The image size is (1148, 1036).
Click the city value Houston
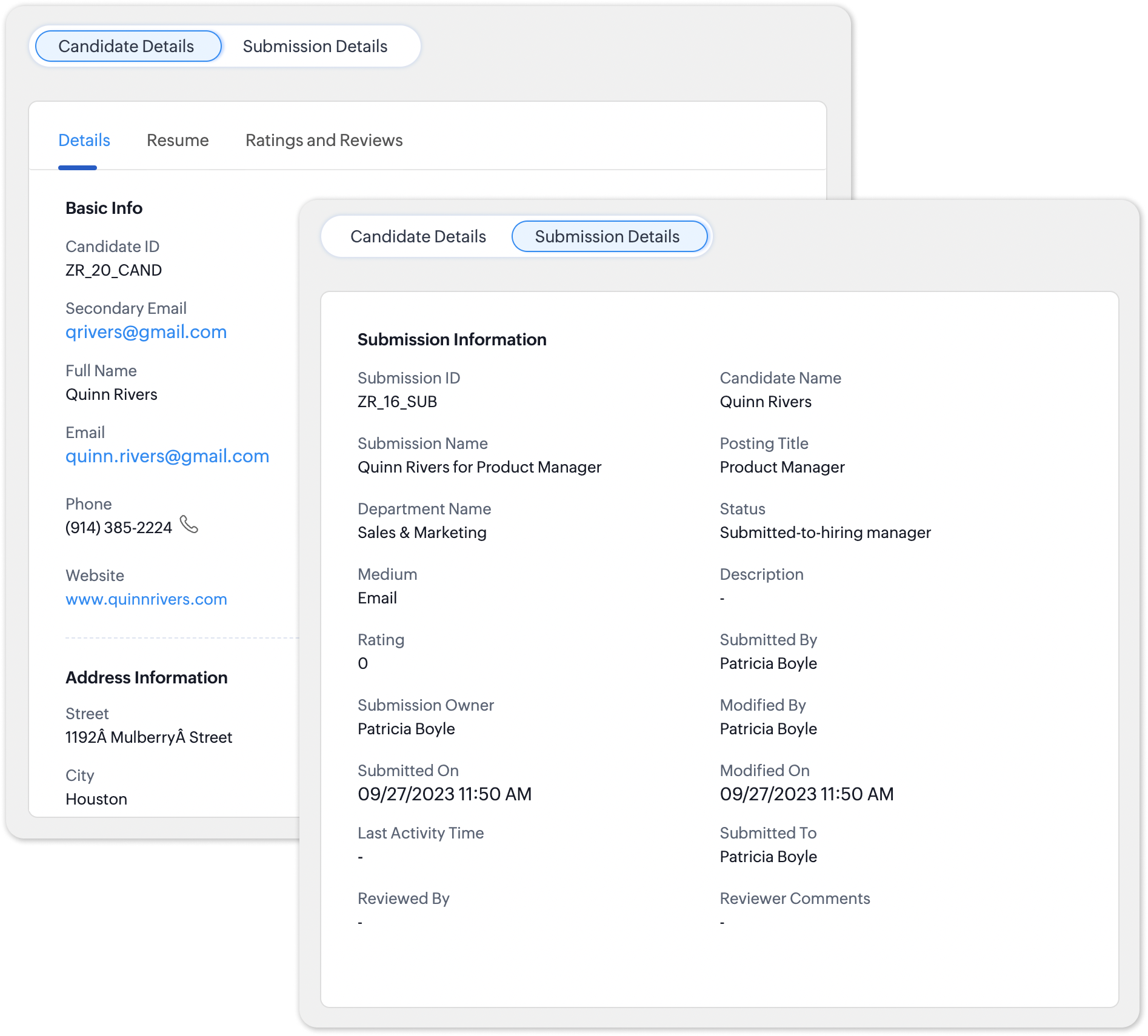coord(96,799)
